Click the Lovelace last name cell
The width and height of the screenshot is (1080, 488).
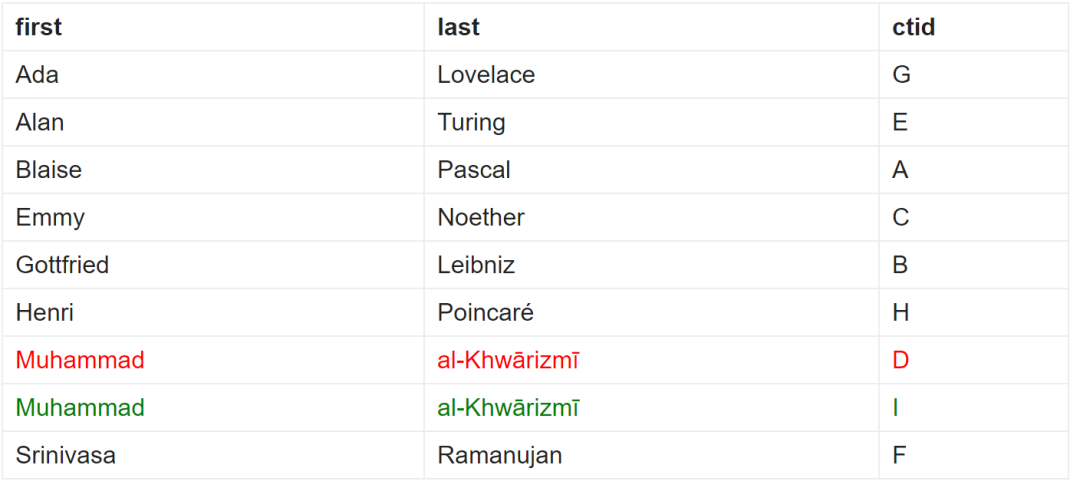click(486, 75)
